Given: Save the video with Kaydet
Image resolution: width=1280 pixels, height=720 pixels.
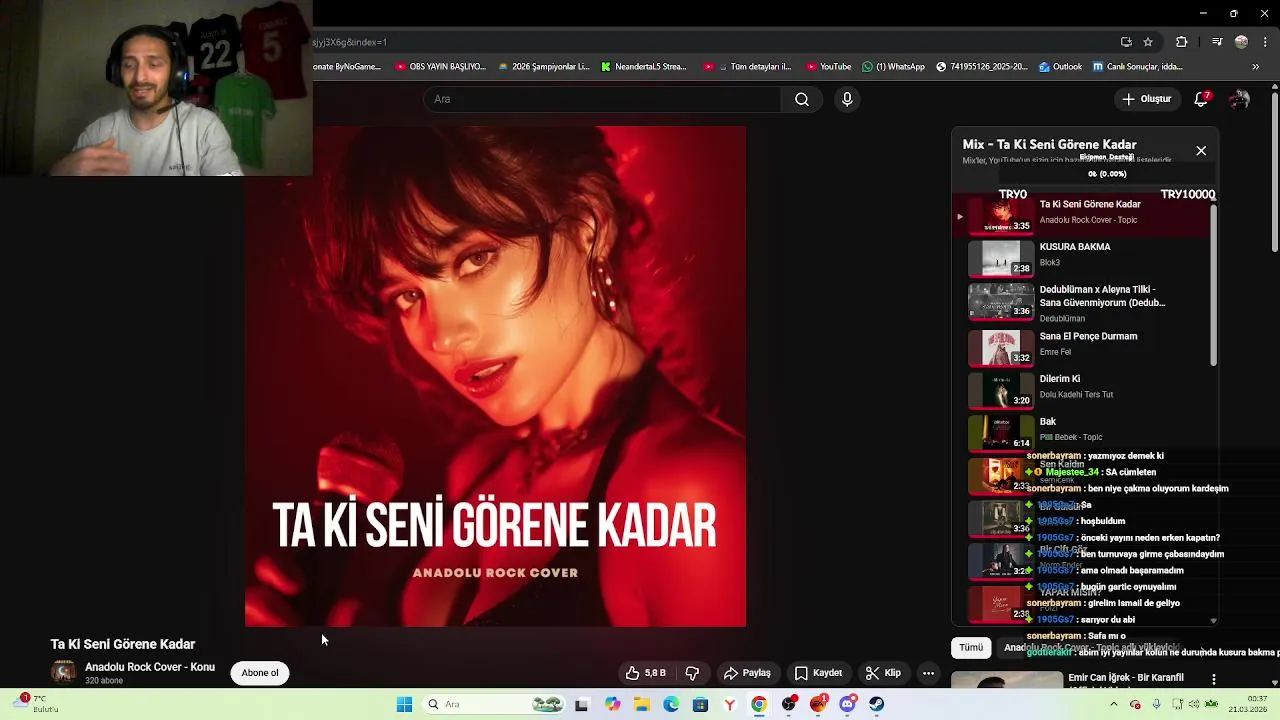Looking at the screenshot, I should 818,673.
